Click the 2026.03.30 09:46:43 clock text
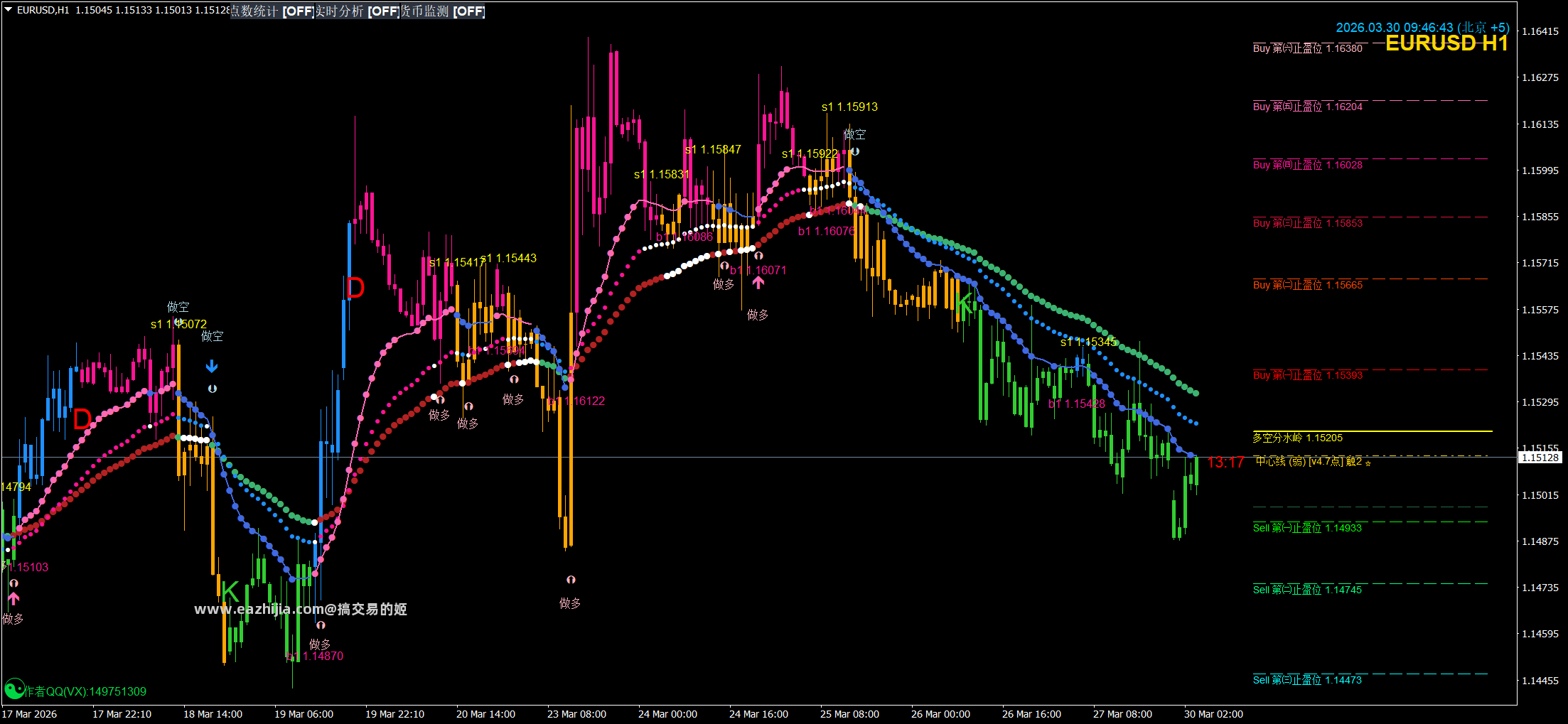The image size is (1568, 724). pyautogui.click(x=1422, y=28)
